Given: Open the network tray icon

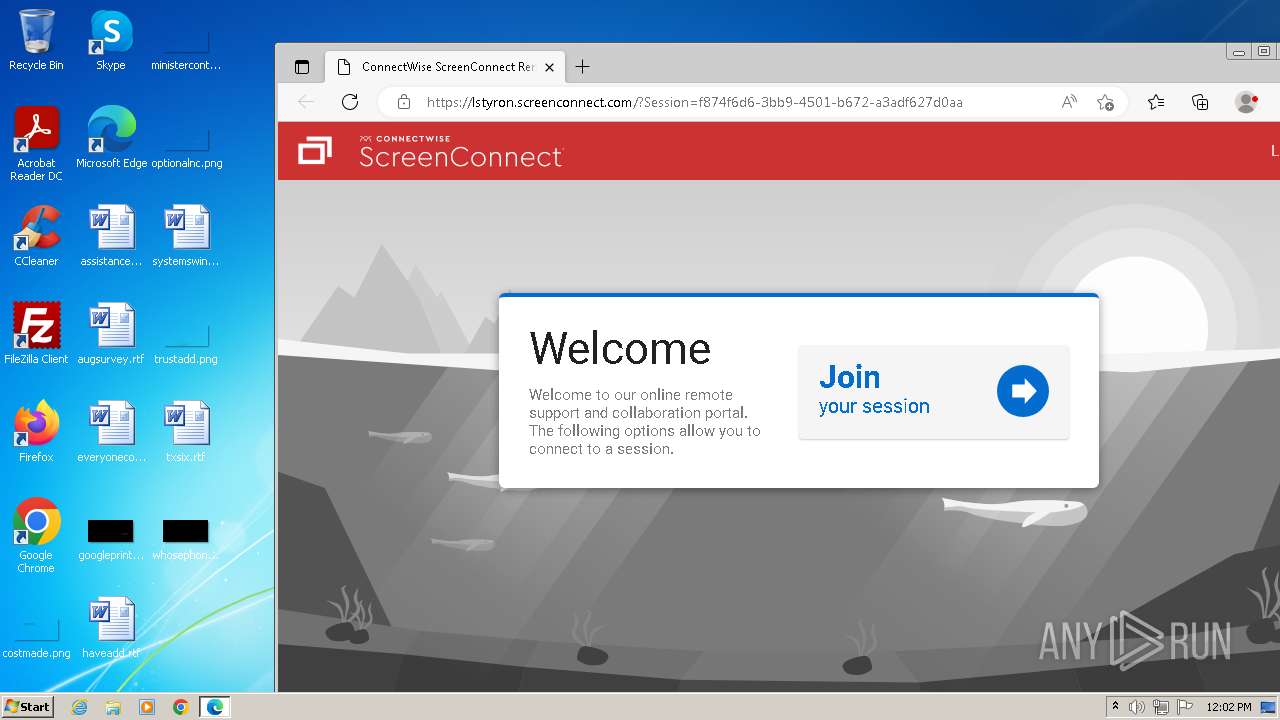Looking at the screenshot, I should pos(1161,707).
